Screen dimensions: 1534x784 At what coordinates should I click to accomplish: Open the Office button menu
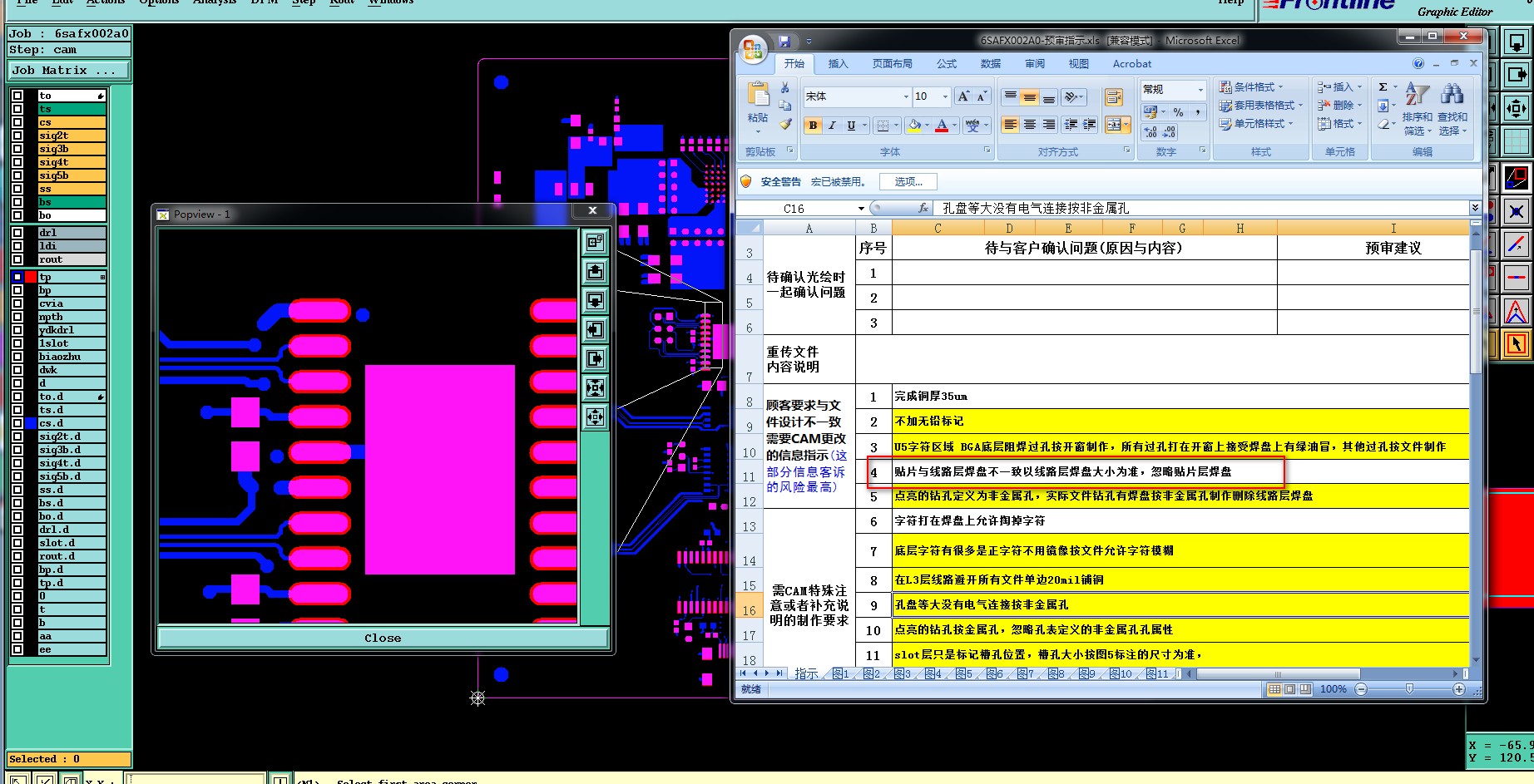(x=754, y=50)
